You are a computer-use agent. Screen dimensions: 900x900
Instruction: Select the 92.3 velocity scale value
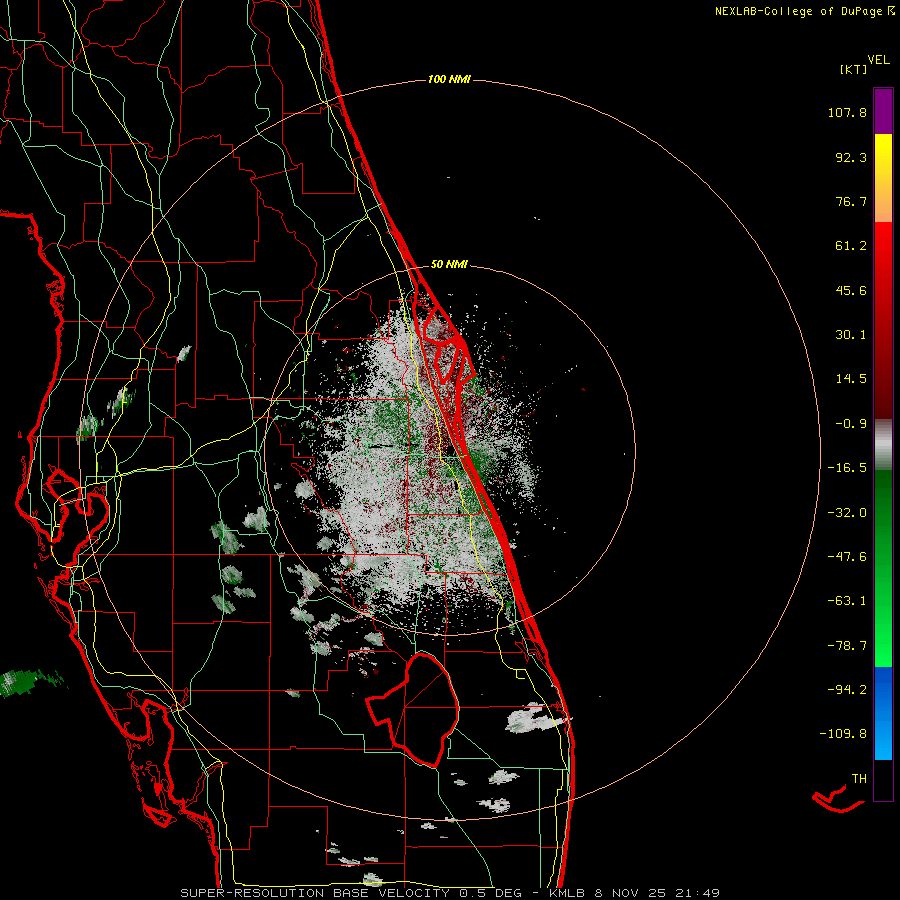pos(851,157)
